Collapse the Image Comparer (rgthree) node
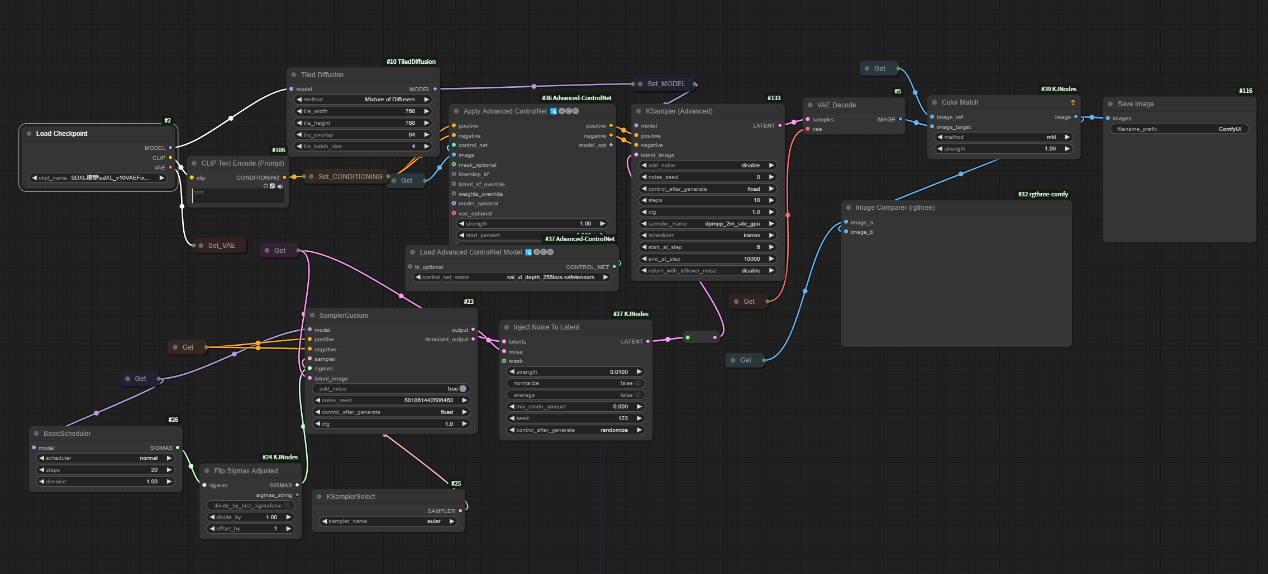Image resolution: width=1268 pixels, height=574 pixels. pyautogui.click(x=848, y=207)
